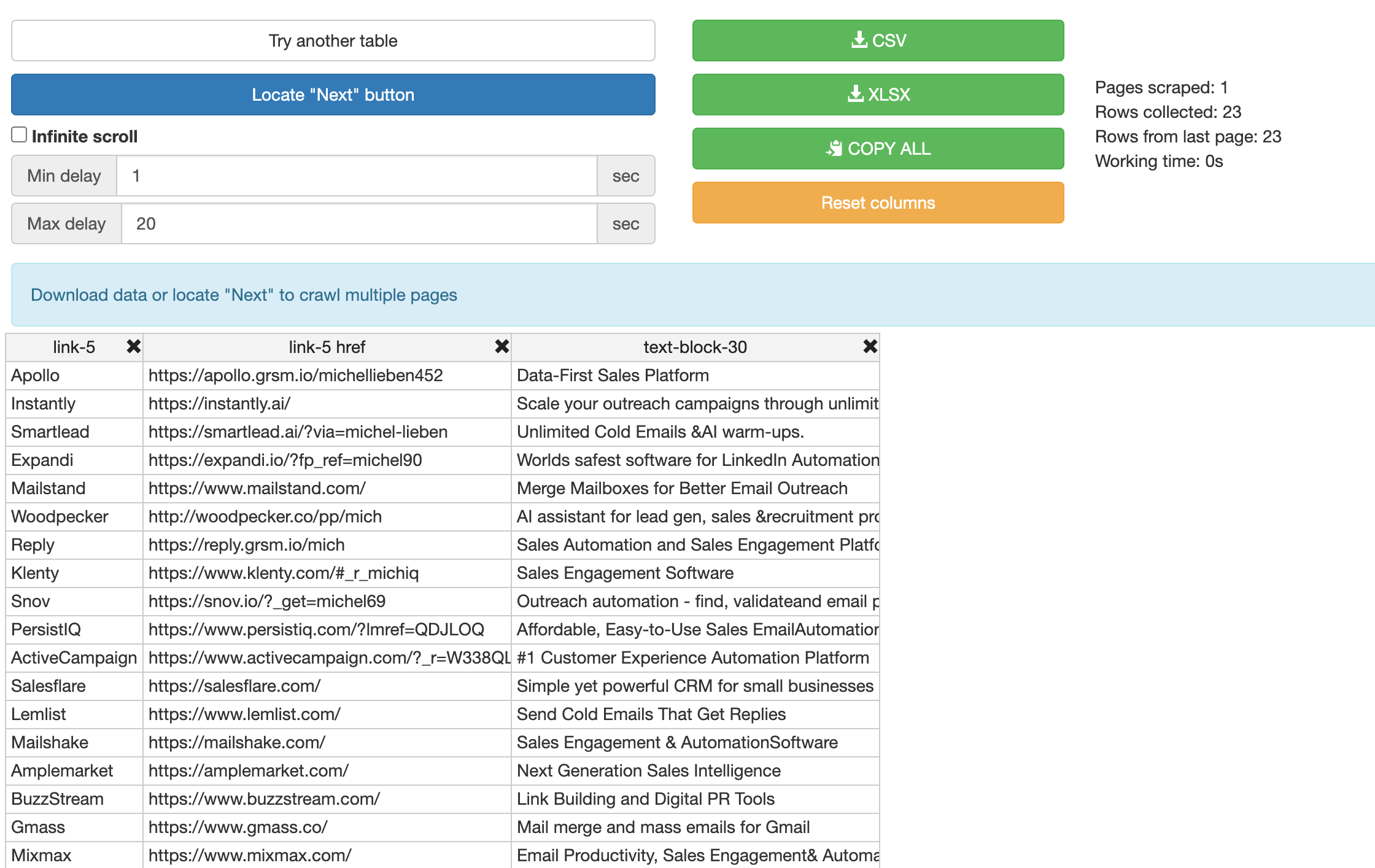
Task: Select the Mixmax row name cell
Action: 38,855
